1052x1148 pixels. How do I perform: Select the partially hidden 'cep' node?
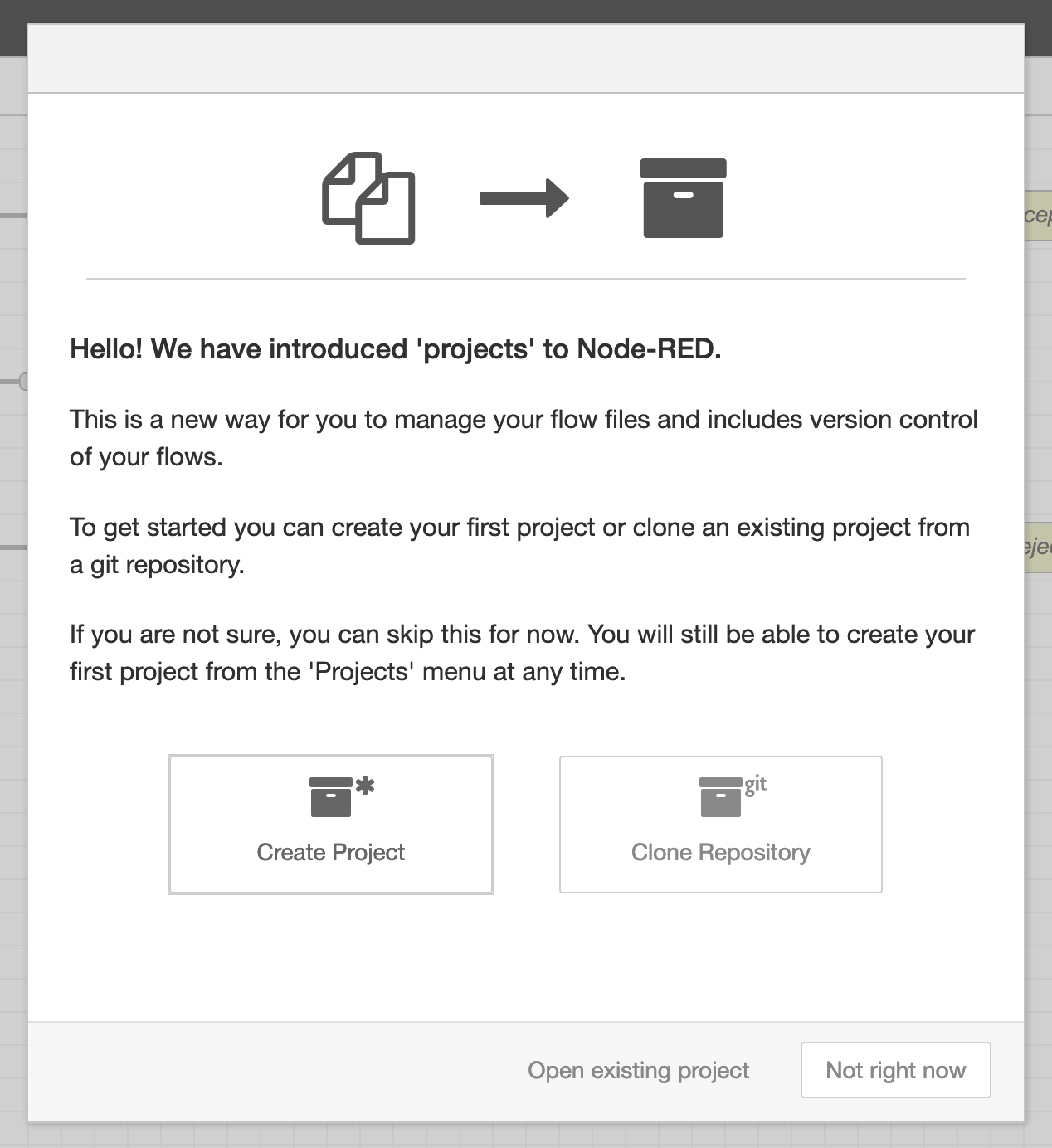click(1039, 216)
